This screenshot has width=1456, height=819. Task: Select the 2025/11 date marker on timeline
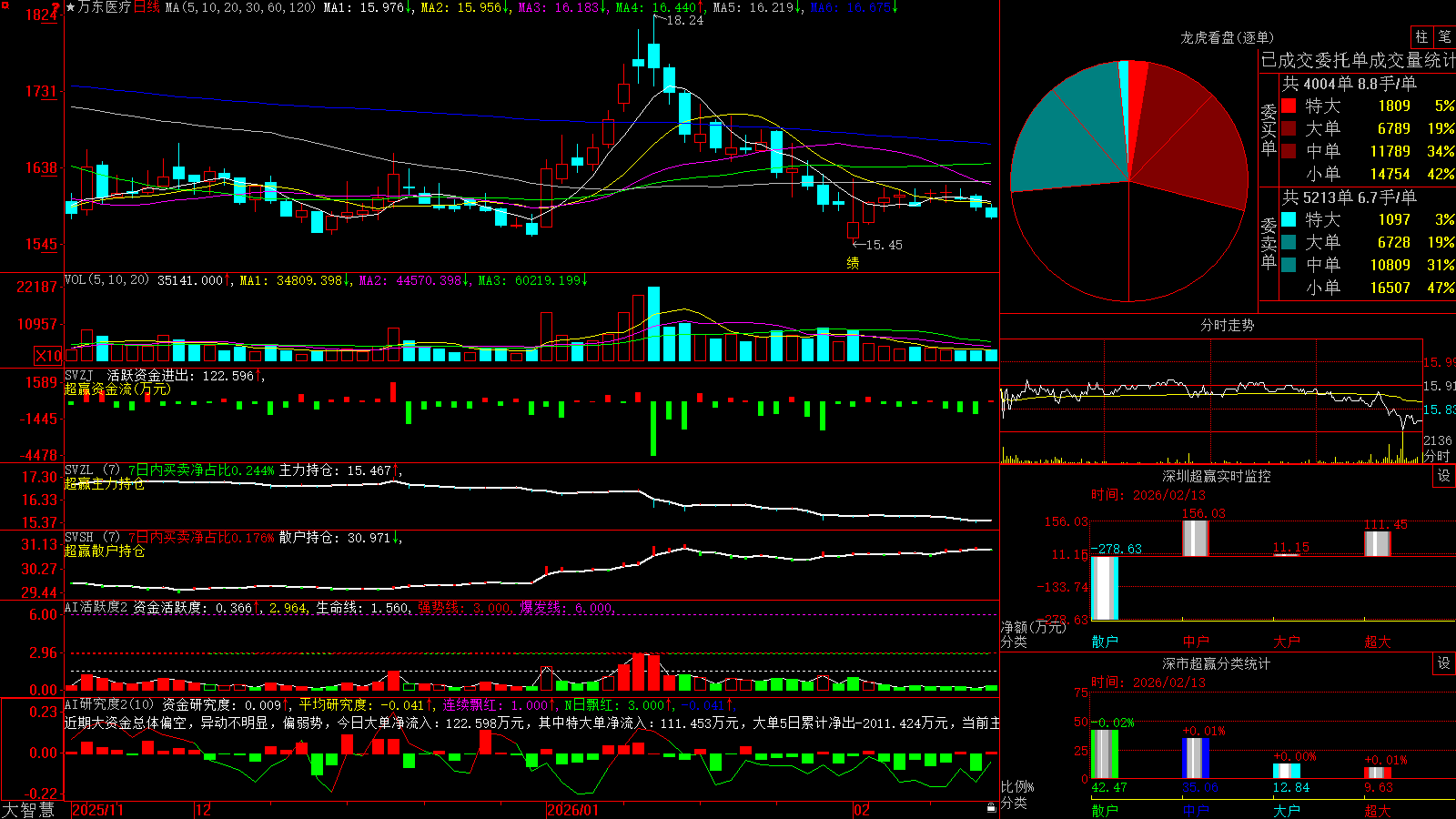click(x=97, y=810)
